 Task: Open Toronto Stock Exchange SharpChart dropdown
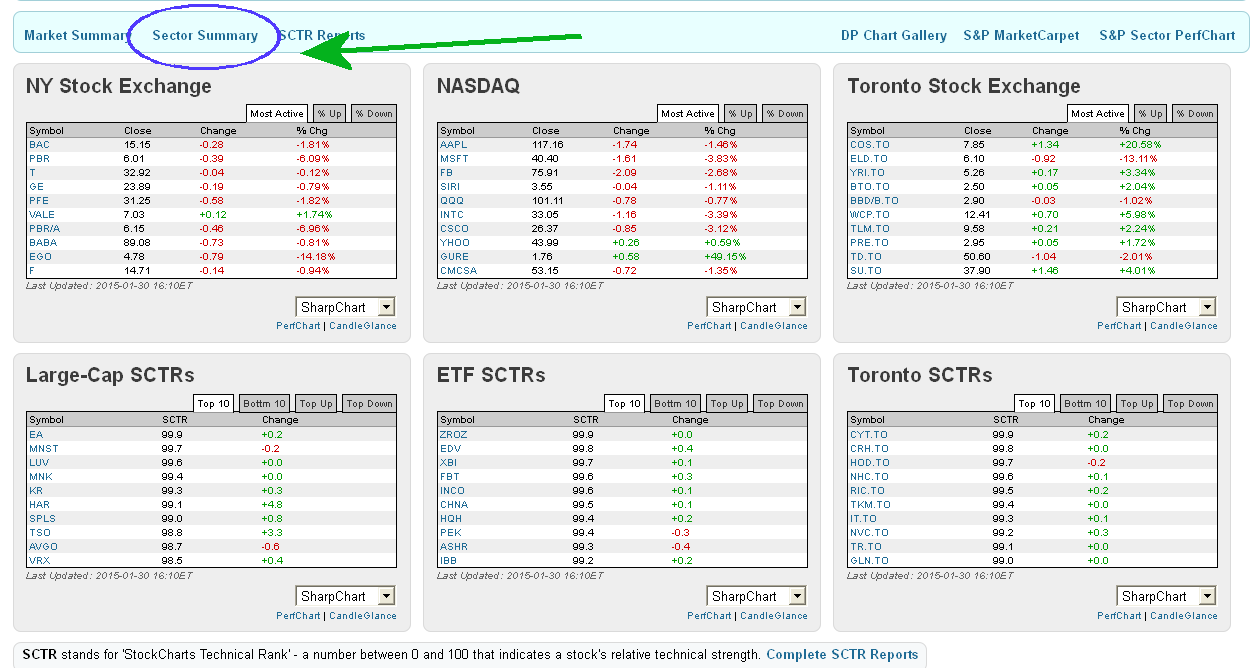pos(1167,307)
